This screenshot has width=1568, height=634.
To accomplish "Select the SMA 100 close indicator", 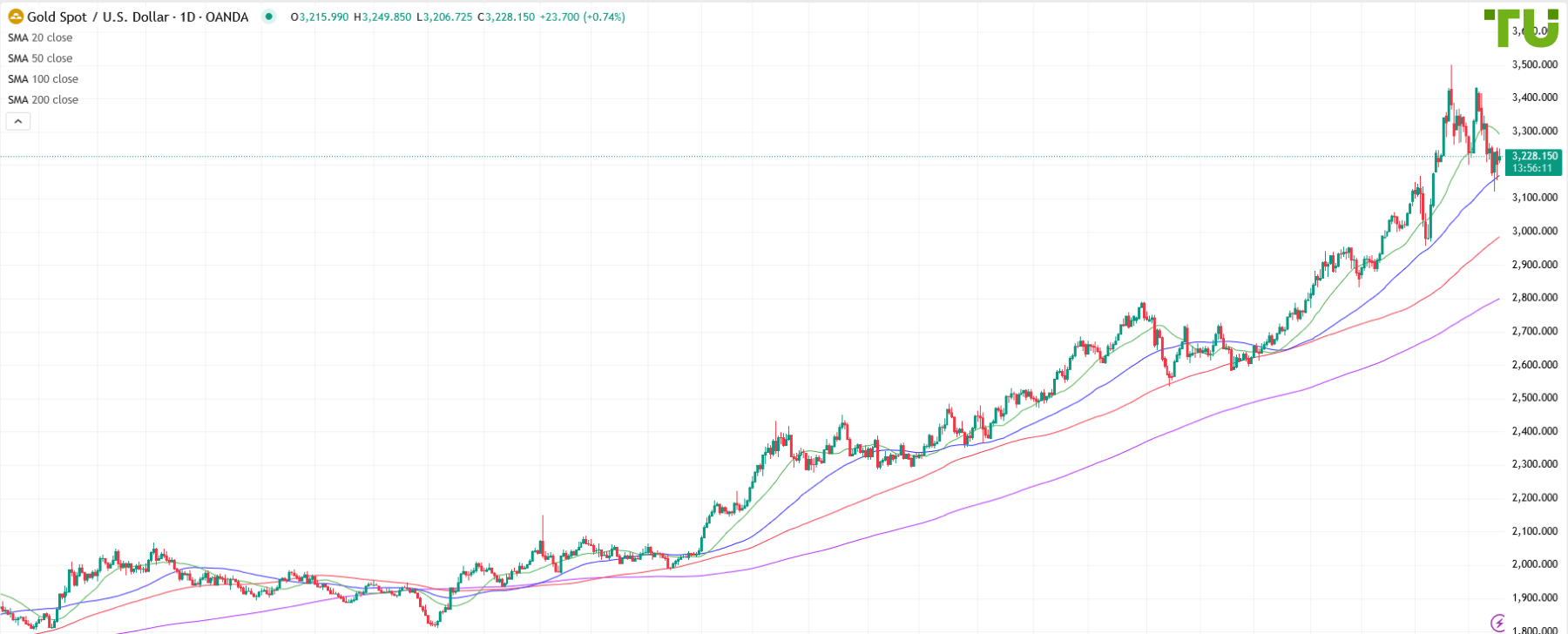I will (43, 79).
